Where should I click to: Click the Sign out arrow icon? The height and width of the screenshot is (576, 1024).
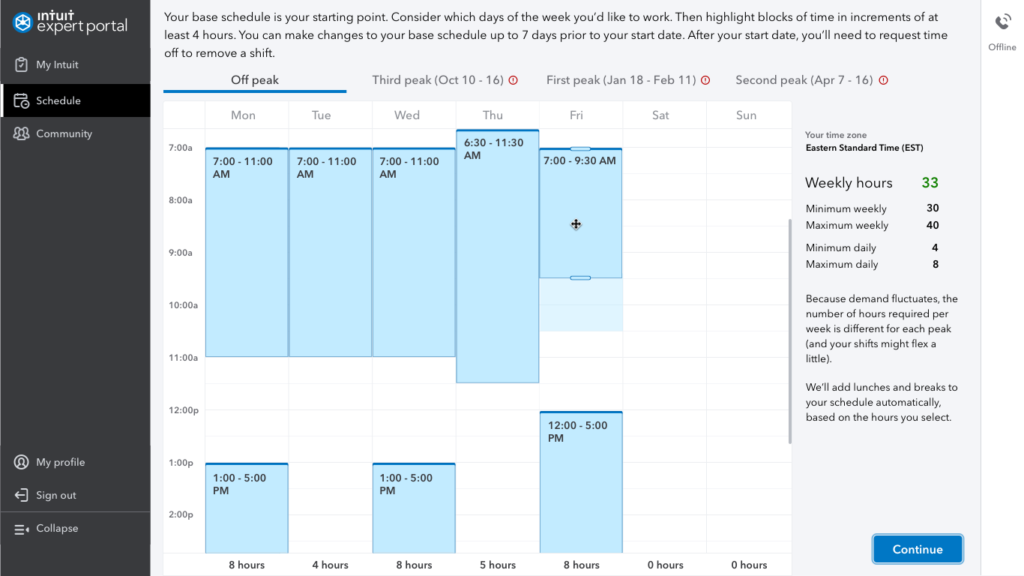(x=21, y=496)
